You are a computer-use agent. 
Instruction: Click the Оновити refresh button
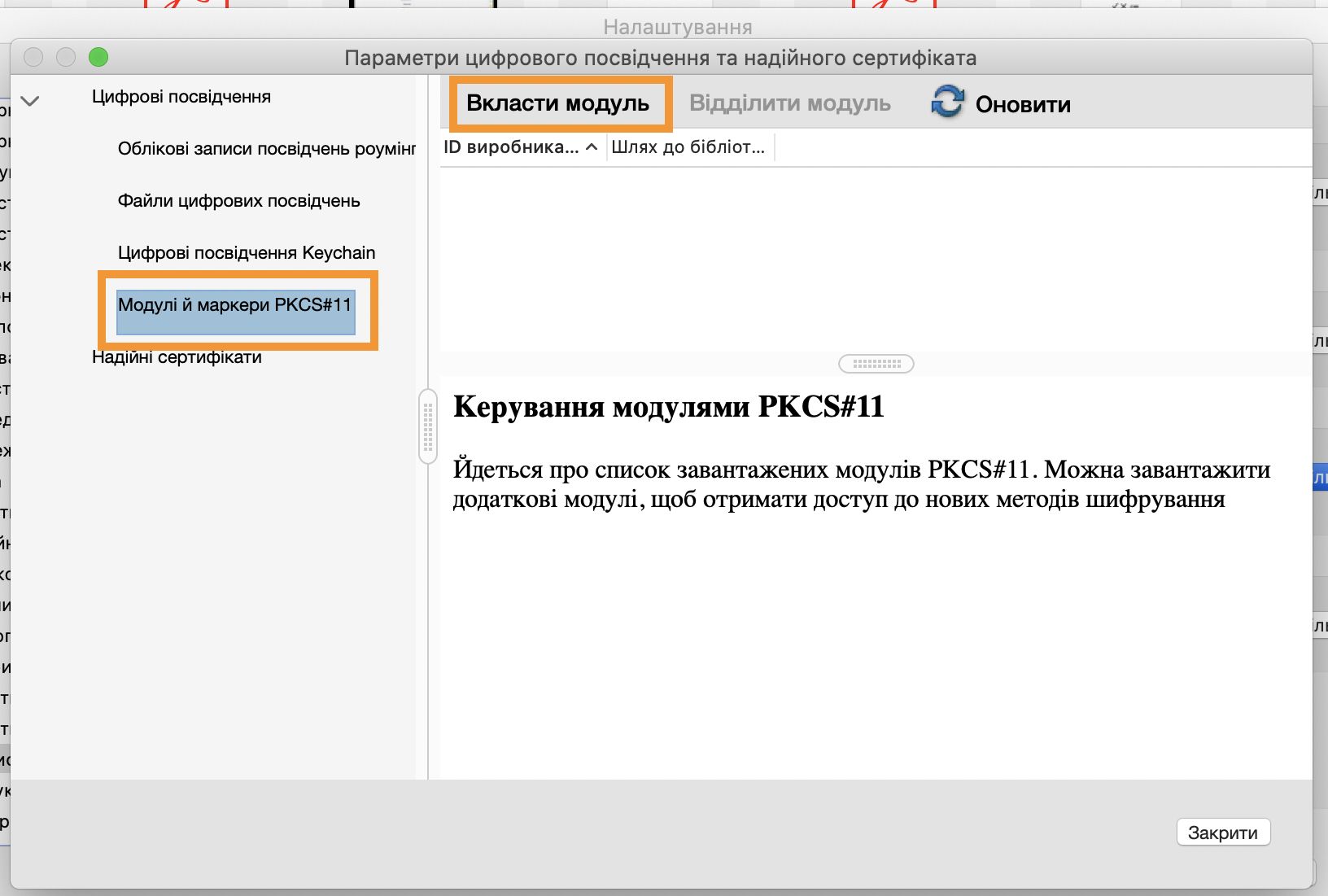click(1000, 104)
